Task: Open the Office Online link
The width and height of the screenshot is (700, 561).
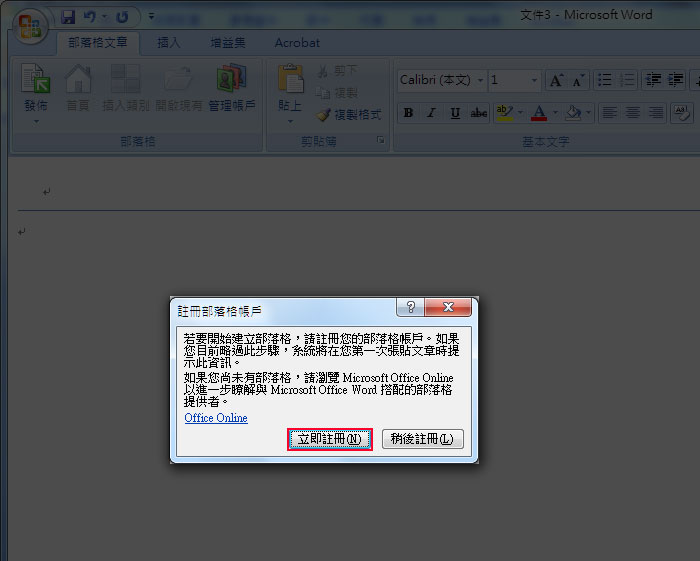Action: [216, 418]
